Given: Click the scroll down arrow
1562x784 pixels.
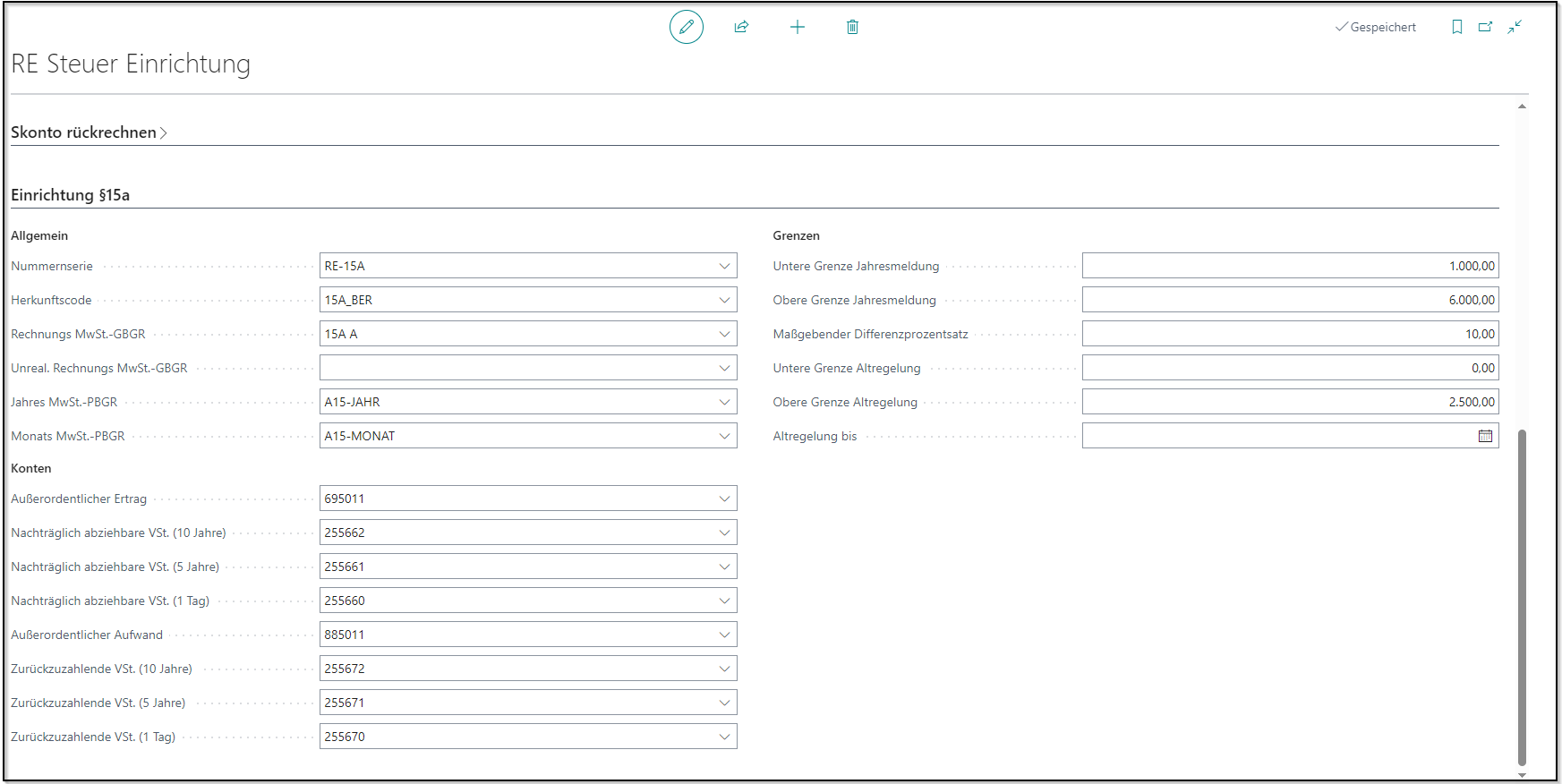Looking at the screenshot, I should click(1522, 775).
